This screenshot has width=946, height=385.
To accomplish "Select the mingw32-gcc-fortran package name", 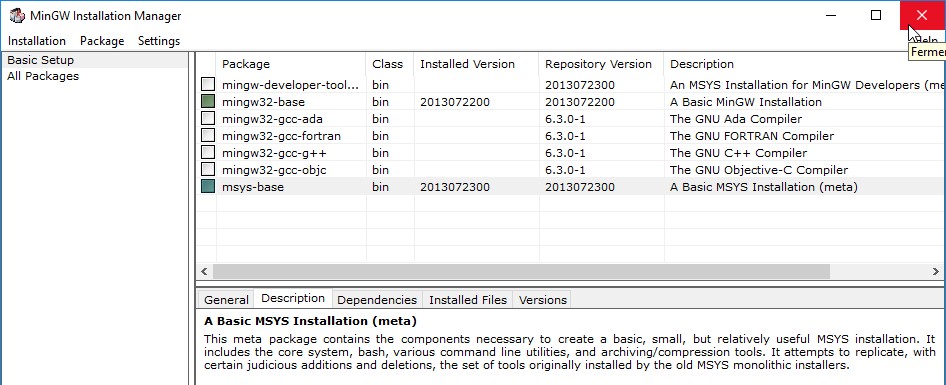I will click(x=281, y=136).
